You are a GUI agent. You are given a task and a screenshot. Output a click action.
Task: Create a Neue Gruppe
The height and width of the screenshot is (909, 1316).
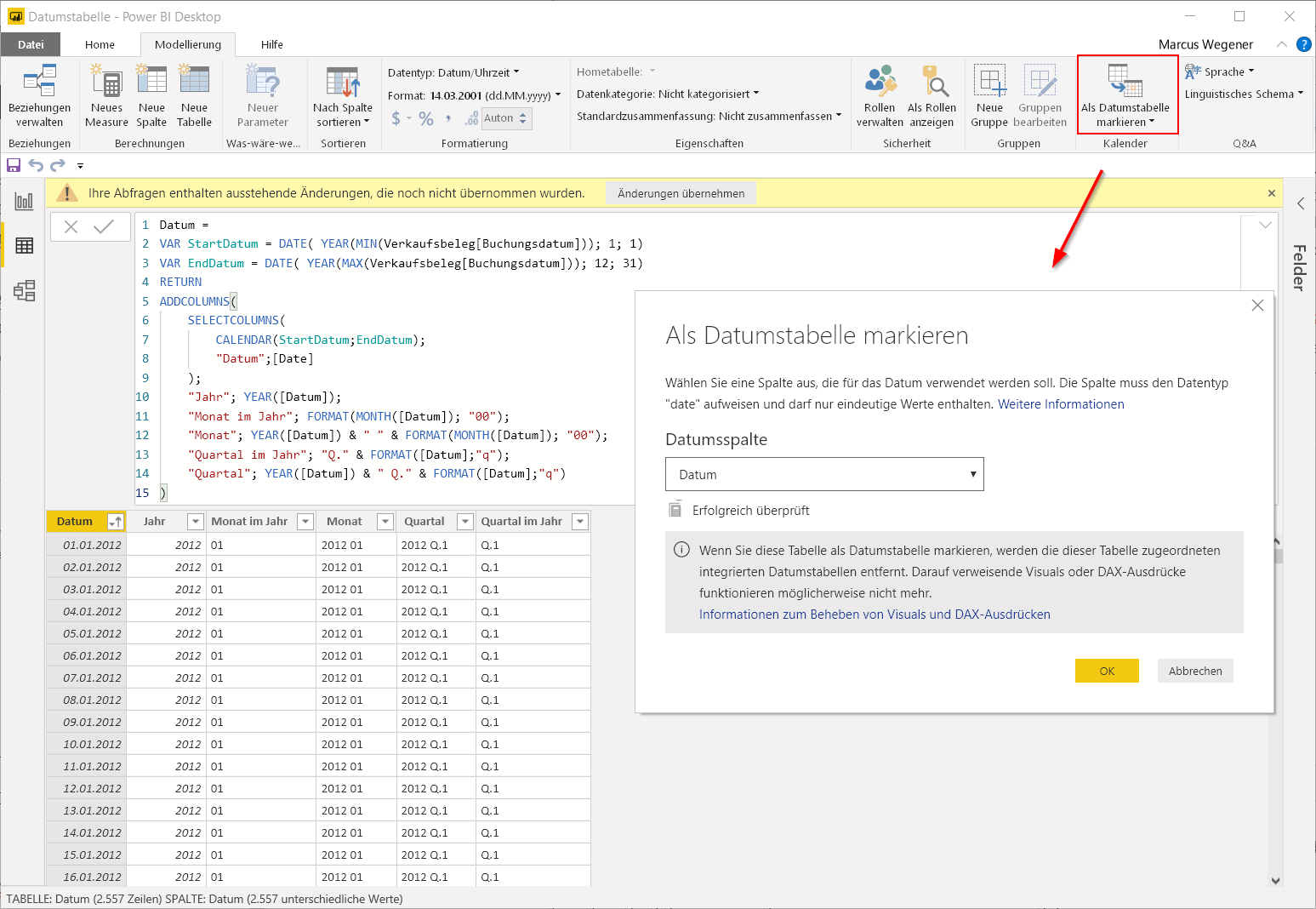pos(989,96)
